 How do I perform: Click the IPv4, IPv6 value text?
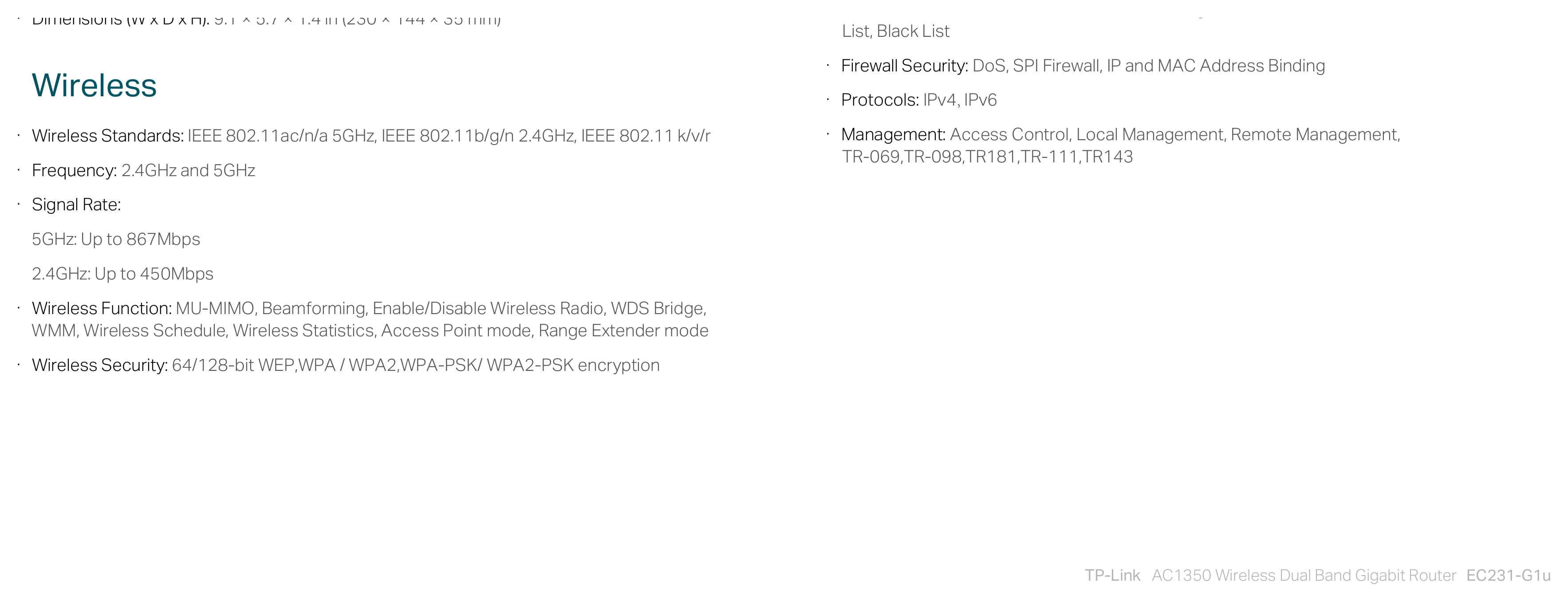click(x=960, y=100)
